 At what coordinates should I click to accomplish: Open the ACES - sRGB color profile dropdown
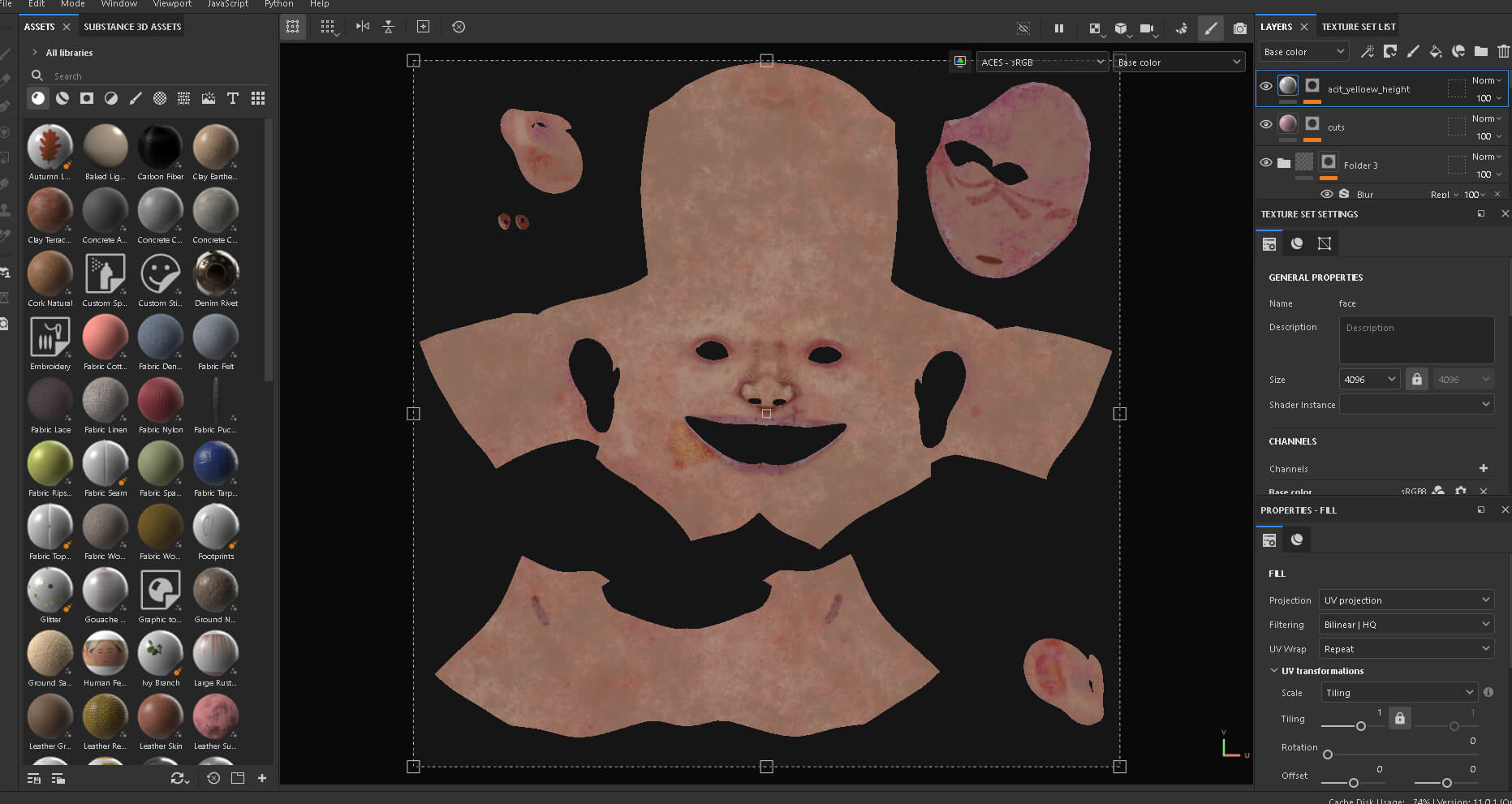[x=1041, y=62]
